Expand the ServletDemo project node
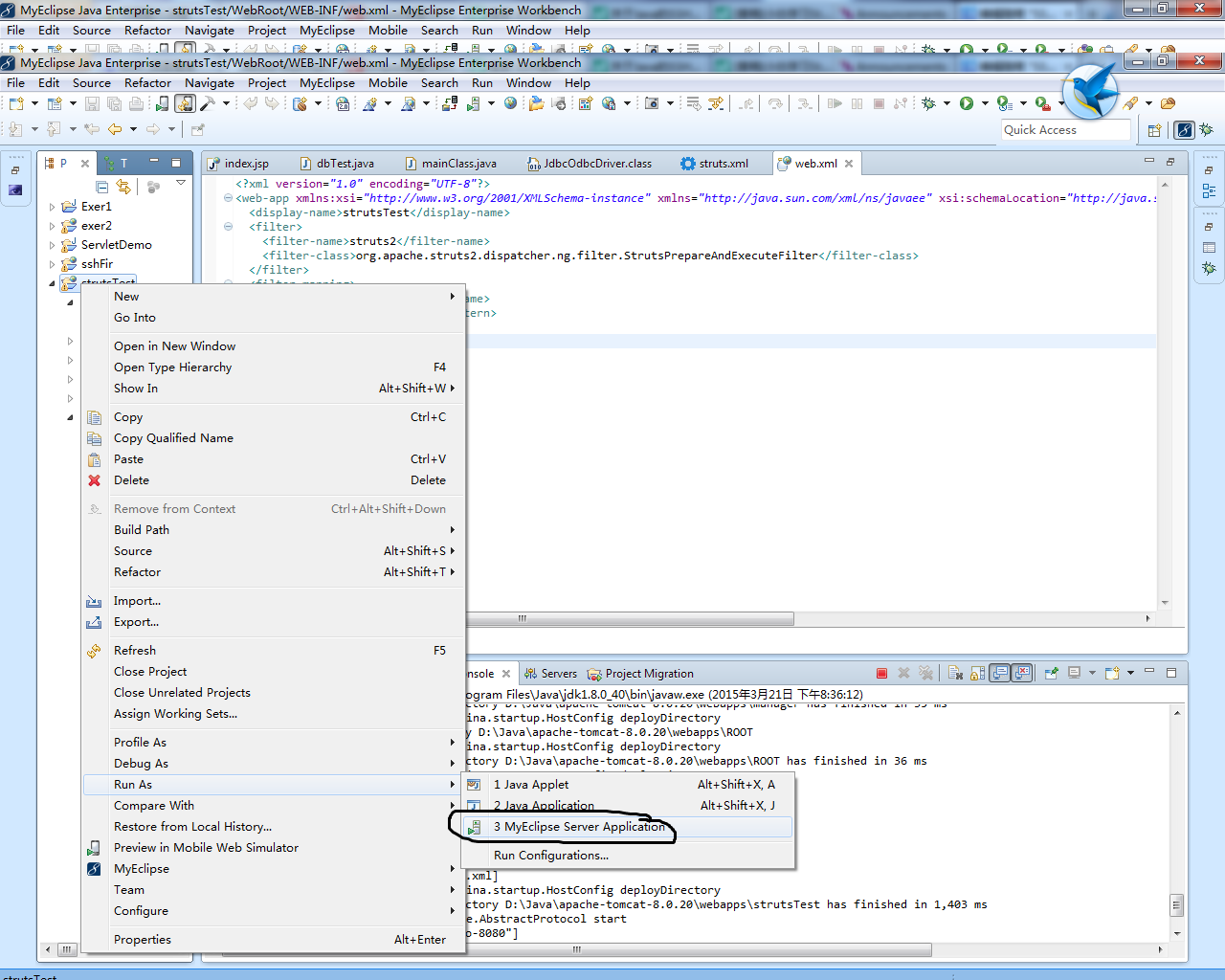The image size is (1225, 980). click(52, 244)
